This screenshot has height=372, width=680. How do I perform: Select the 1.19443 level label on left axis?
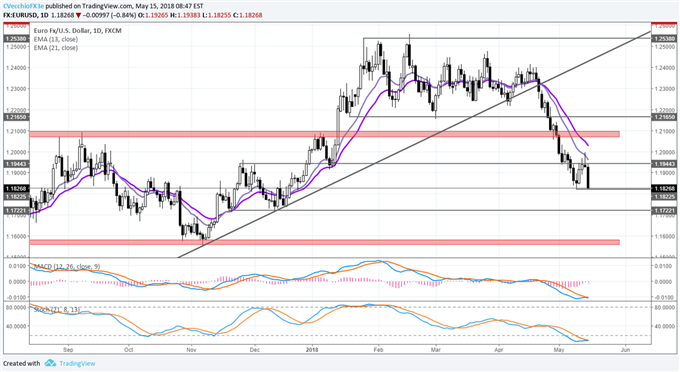16,164
